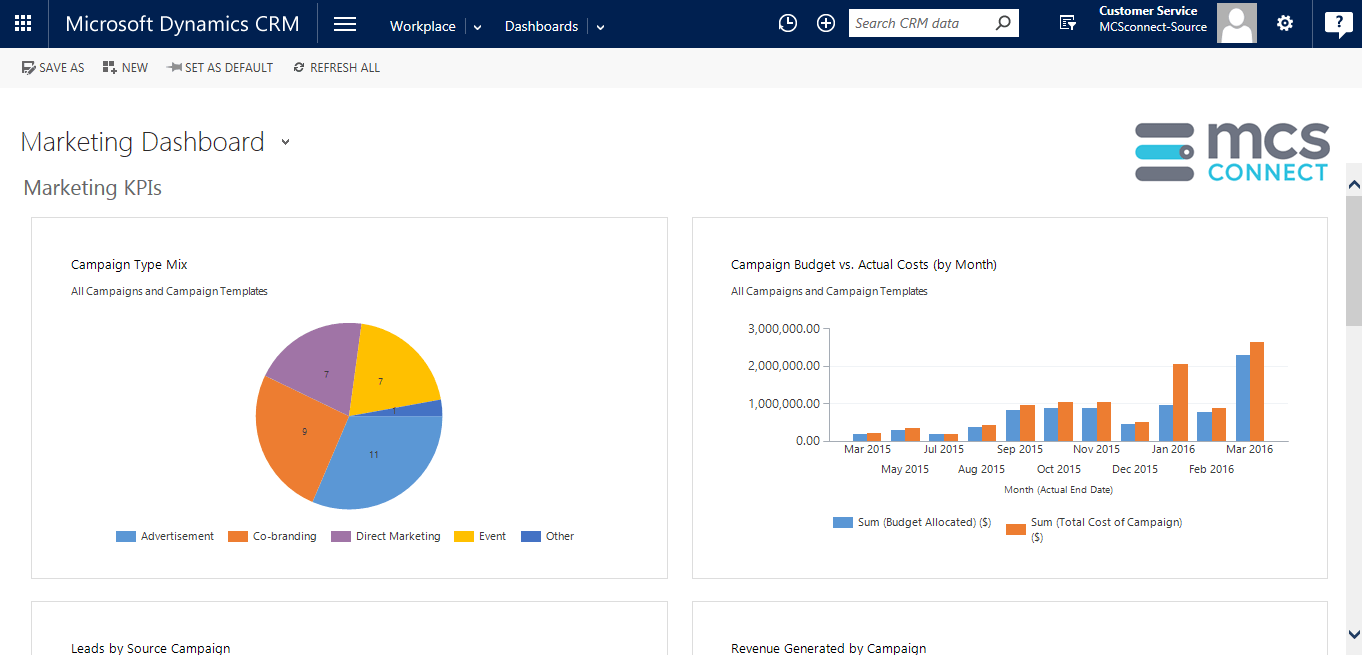Click the hamburger navigation menu icon

tap(345, 24)
